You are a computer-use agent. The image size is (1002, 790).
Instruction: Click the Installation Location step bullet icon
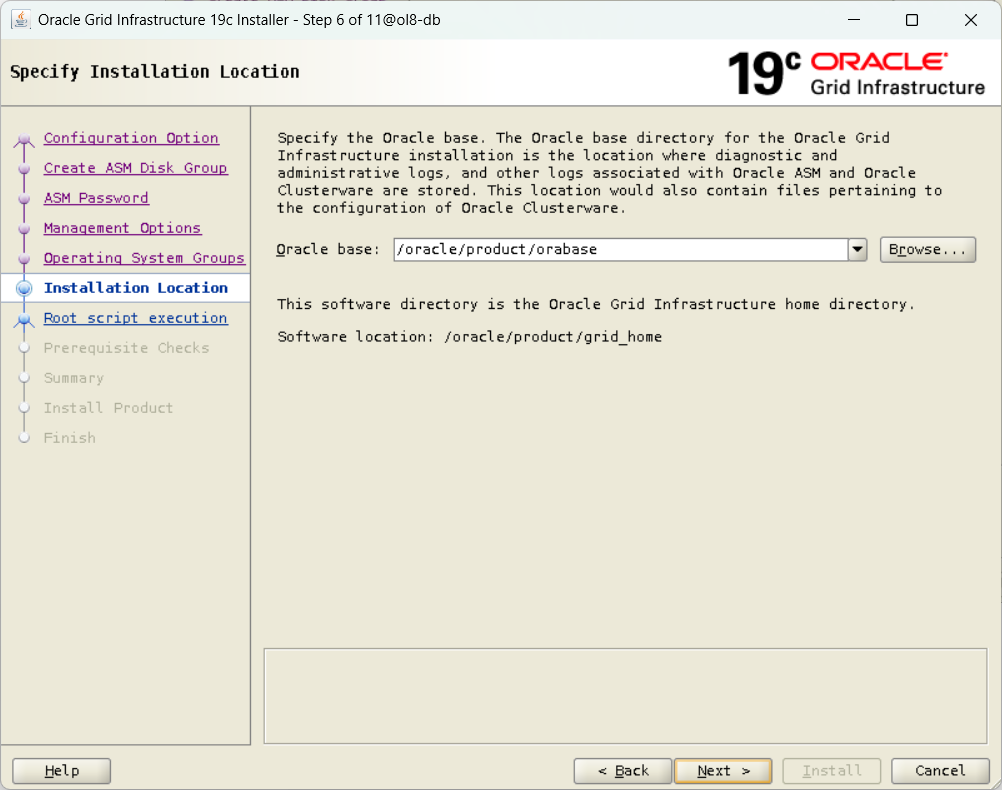tap(24, 288)
